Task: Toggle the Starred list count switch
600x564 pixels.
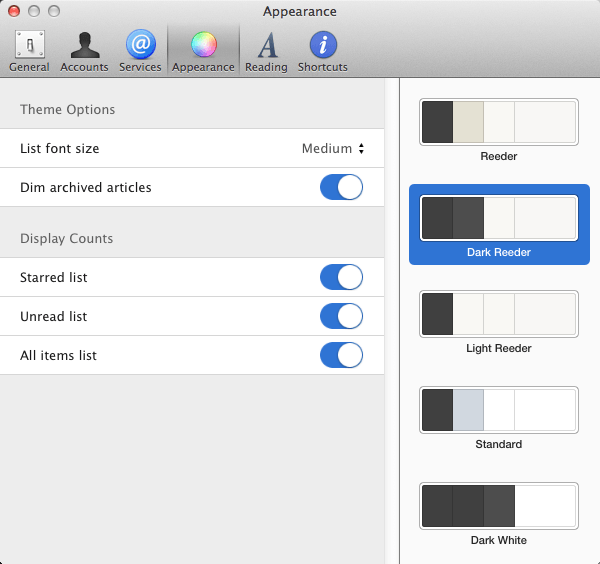Action: pos(341,277)
